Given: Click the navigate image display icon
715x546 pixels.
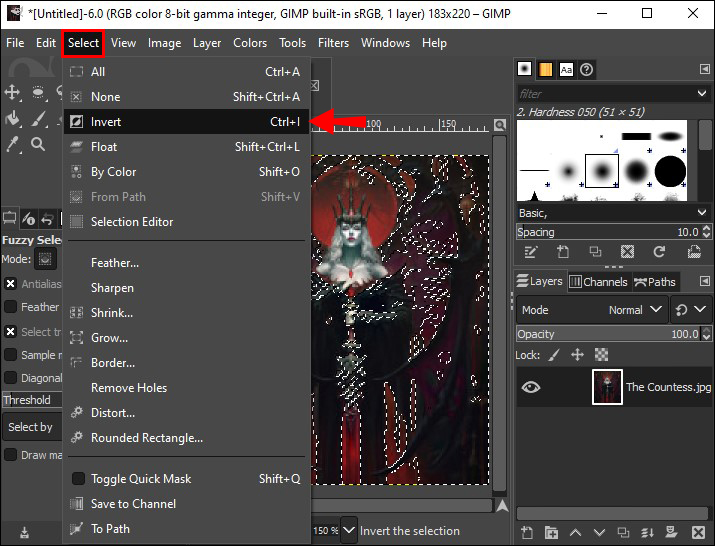Looking at the screenshot, I should [x=502, y=506].
